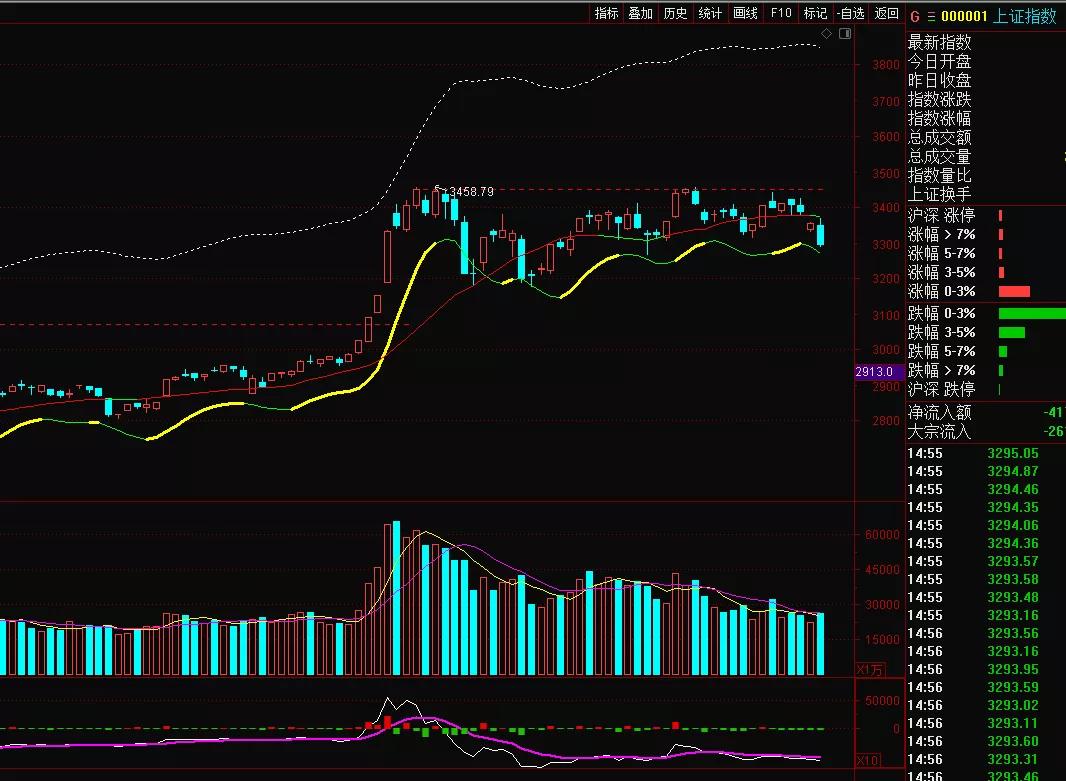Click the 上证指数 title
The width and height of the screenshot is (1066, 781).
coord(1025,16)
